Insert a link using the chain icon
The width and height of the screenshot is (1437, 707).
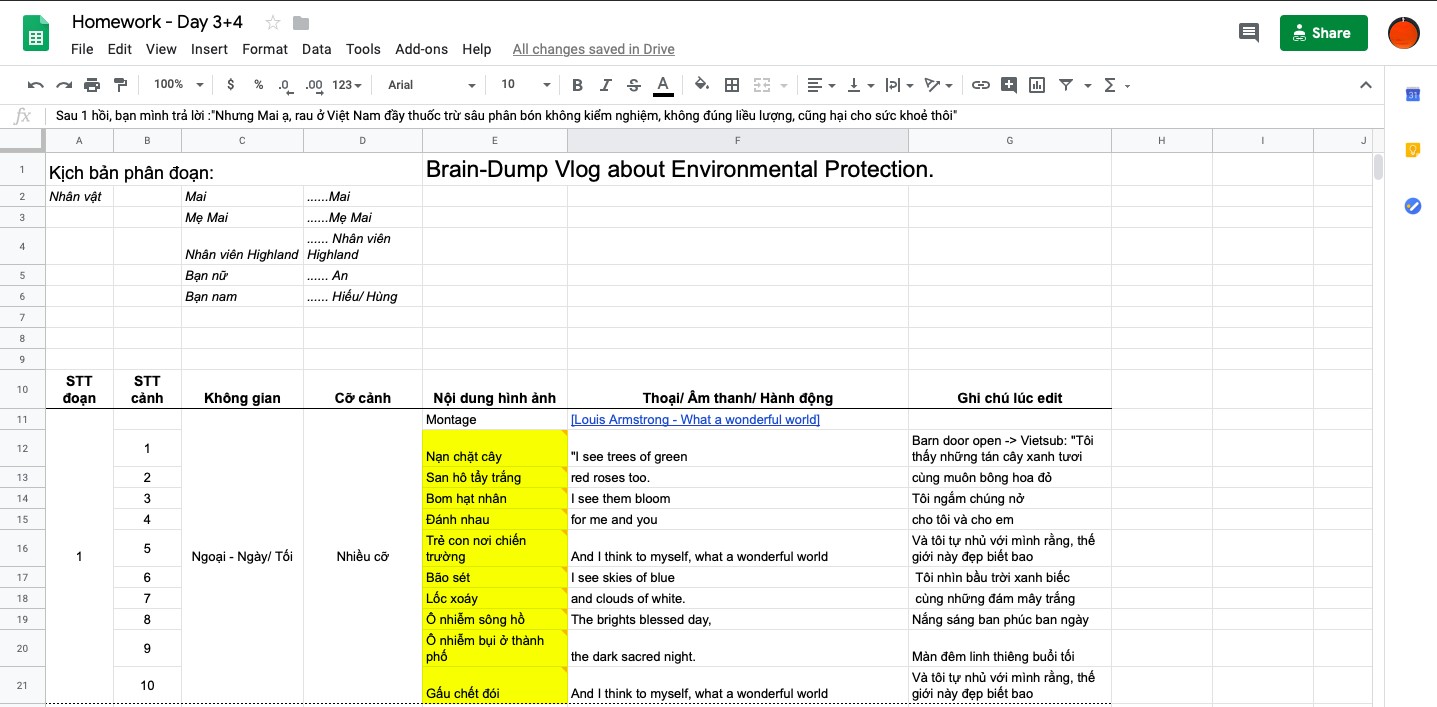pyautogui.click(x=981, y=85)
